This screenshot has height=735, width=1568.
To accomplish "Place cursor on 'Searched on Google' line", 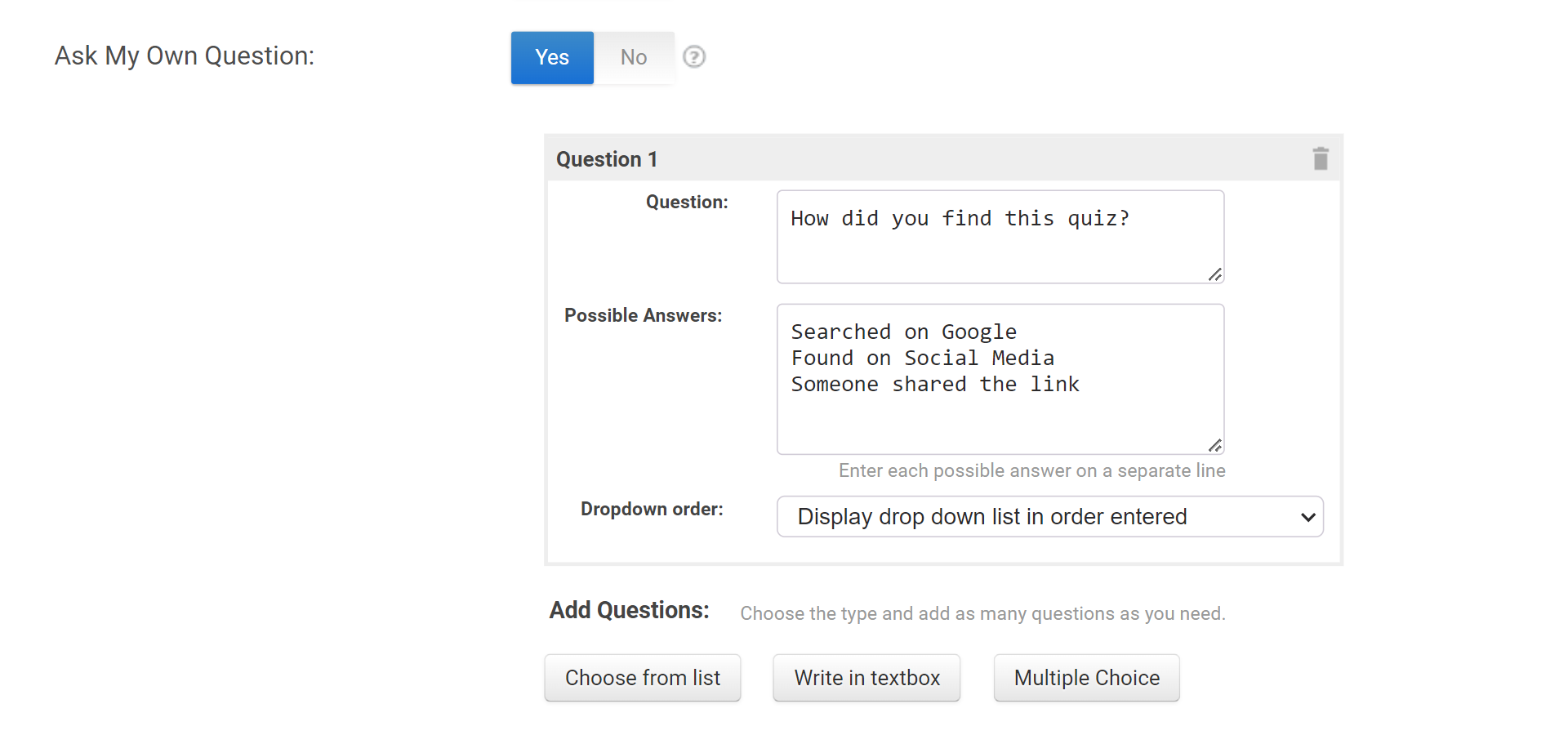I will tap(903, 332).
